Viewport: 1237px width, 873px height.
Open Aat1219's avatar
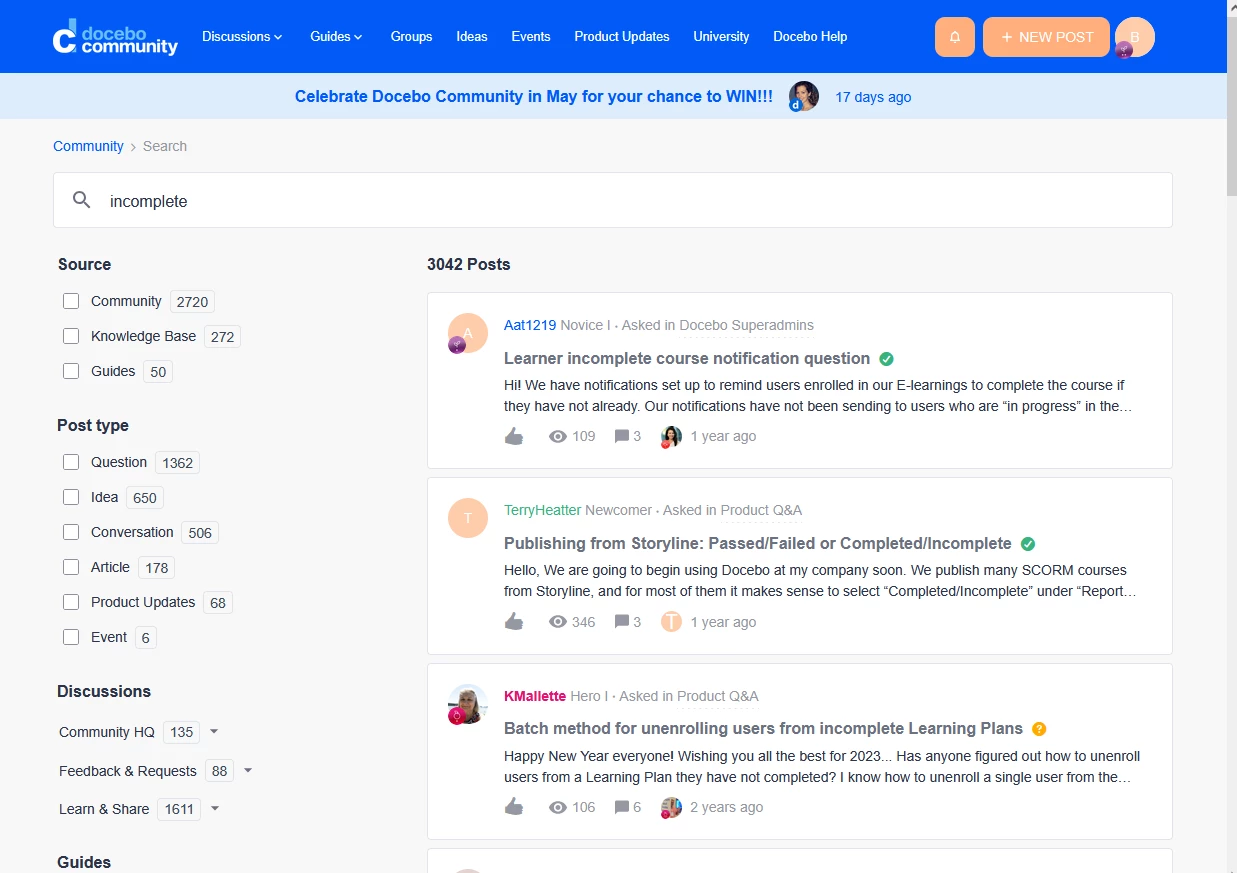467,333
